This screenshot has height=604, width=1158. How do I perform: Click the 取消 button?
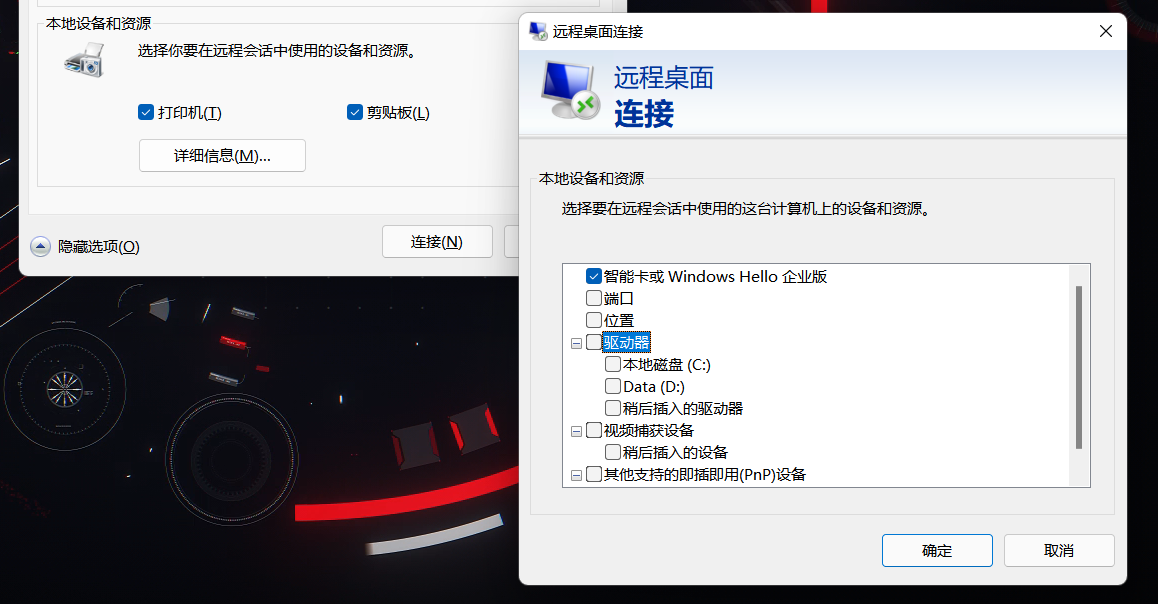tap(1059, 551)
